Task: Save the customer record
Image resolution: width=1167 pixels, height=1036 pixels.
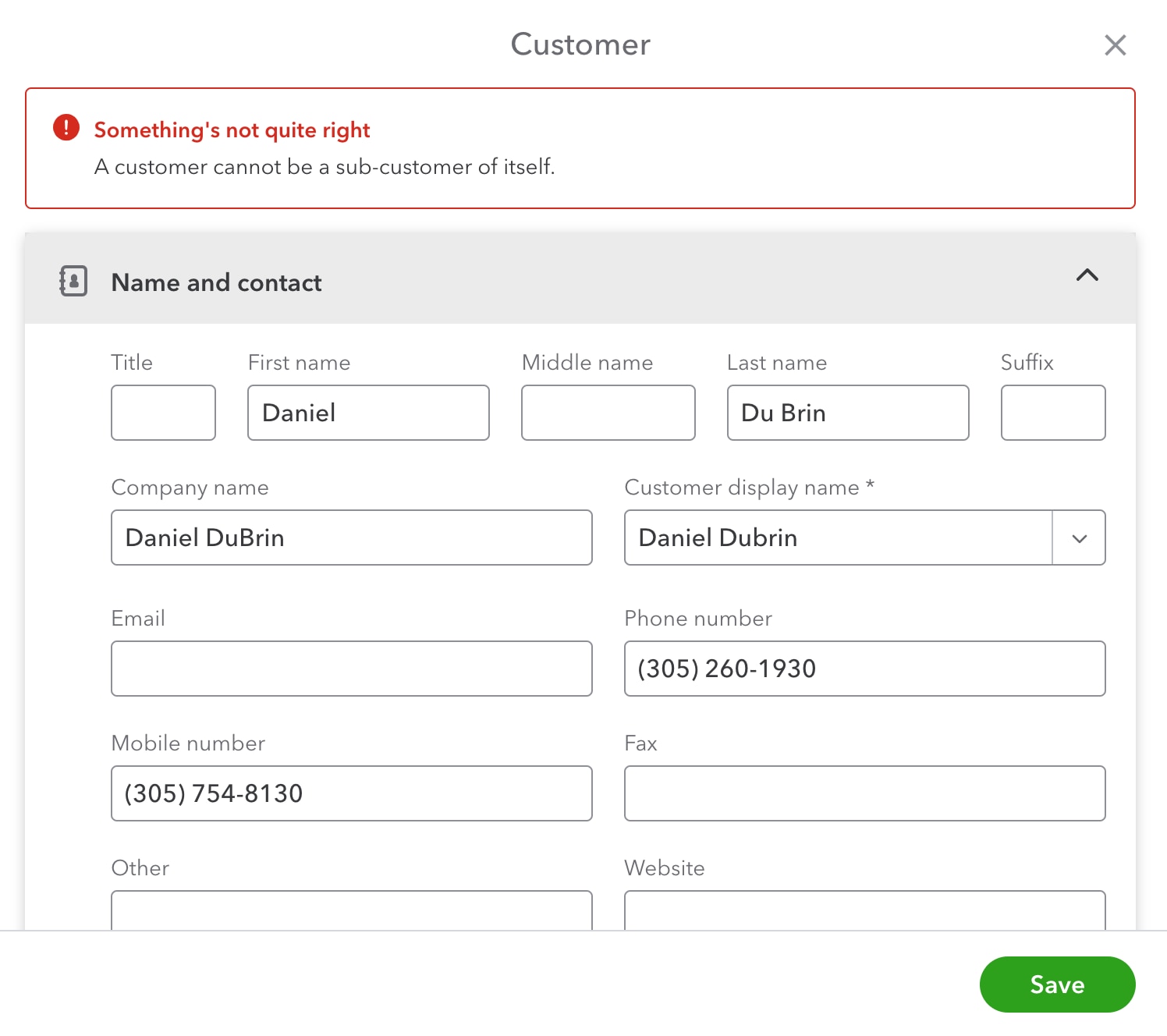Action: (1057, 985)
